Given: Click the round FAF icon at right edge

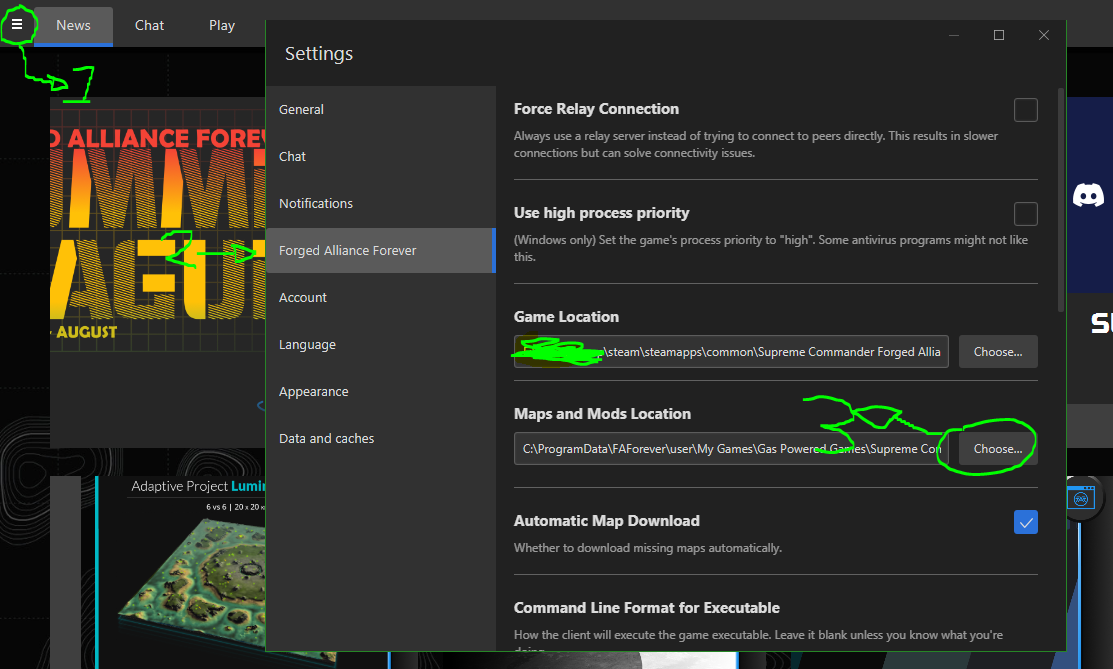Looking at the screenshot, I should pos(1081,499).
